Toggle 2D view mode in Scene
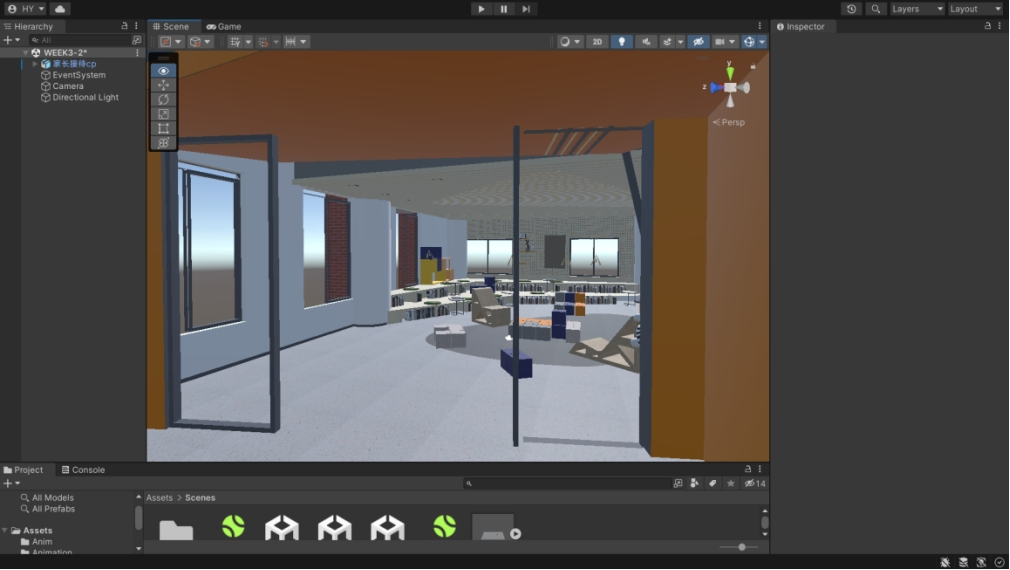 tap(597, 42)
